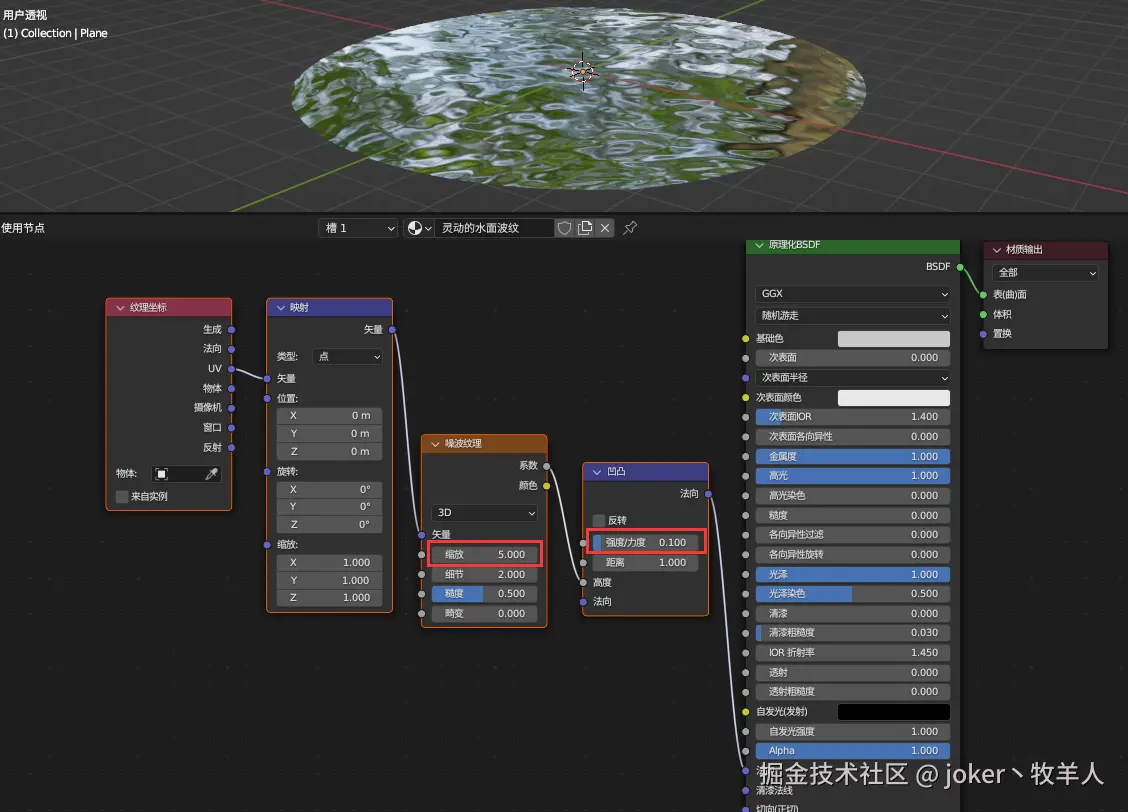Viewport: 1128px width, 812px height.
Task: Open the noise 3D dimensions dropdown
Action: click(484, 513)
